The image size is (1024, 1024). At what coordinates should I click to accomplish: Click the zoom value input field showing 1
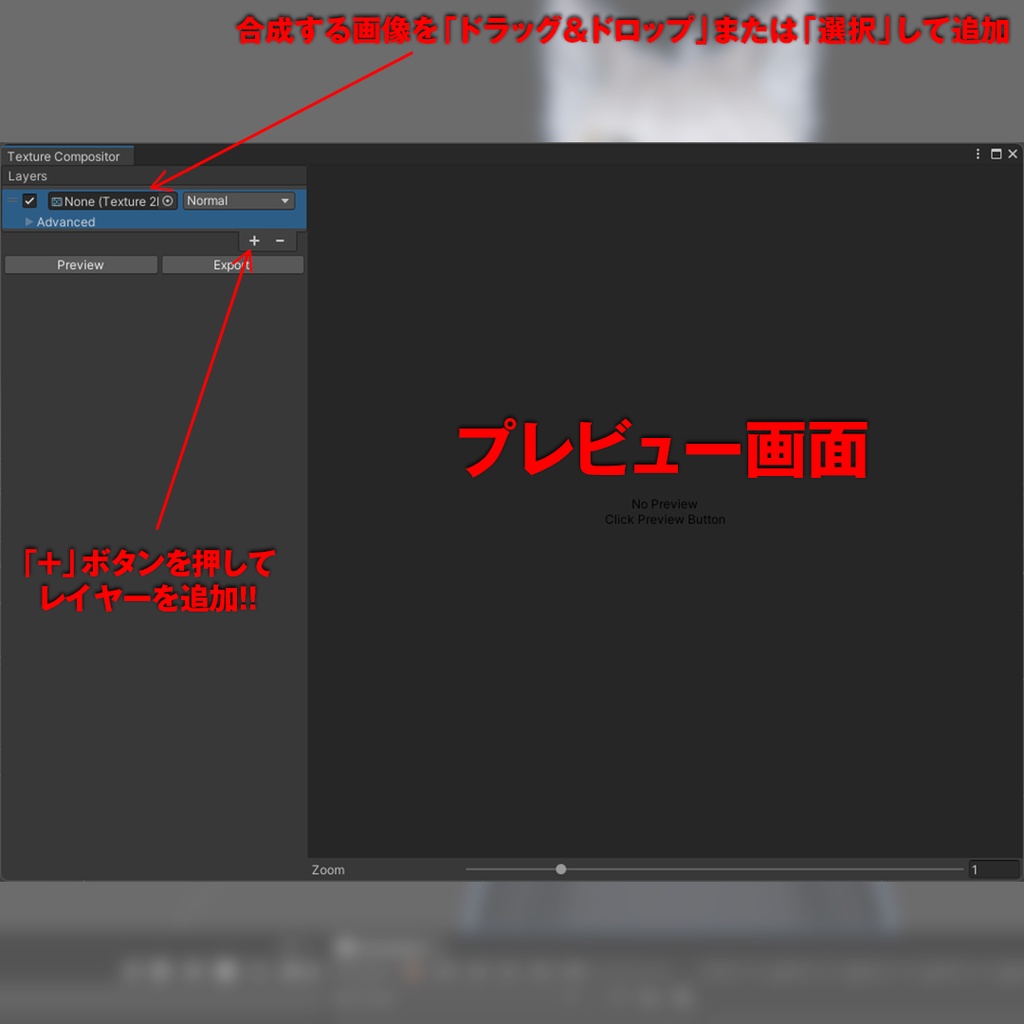[x=993, y=869]
